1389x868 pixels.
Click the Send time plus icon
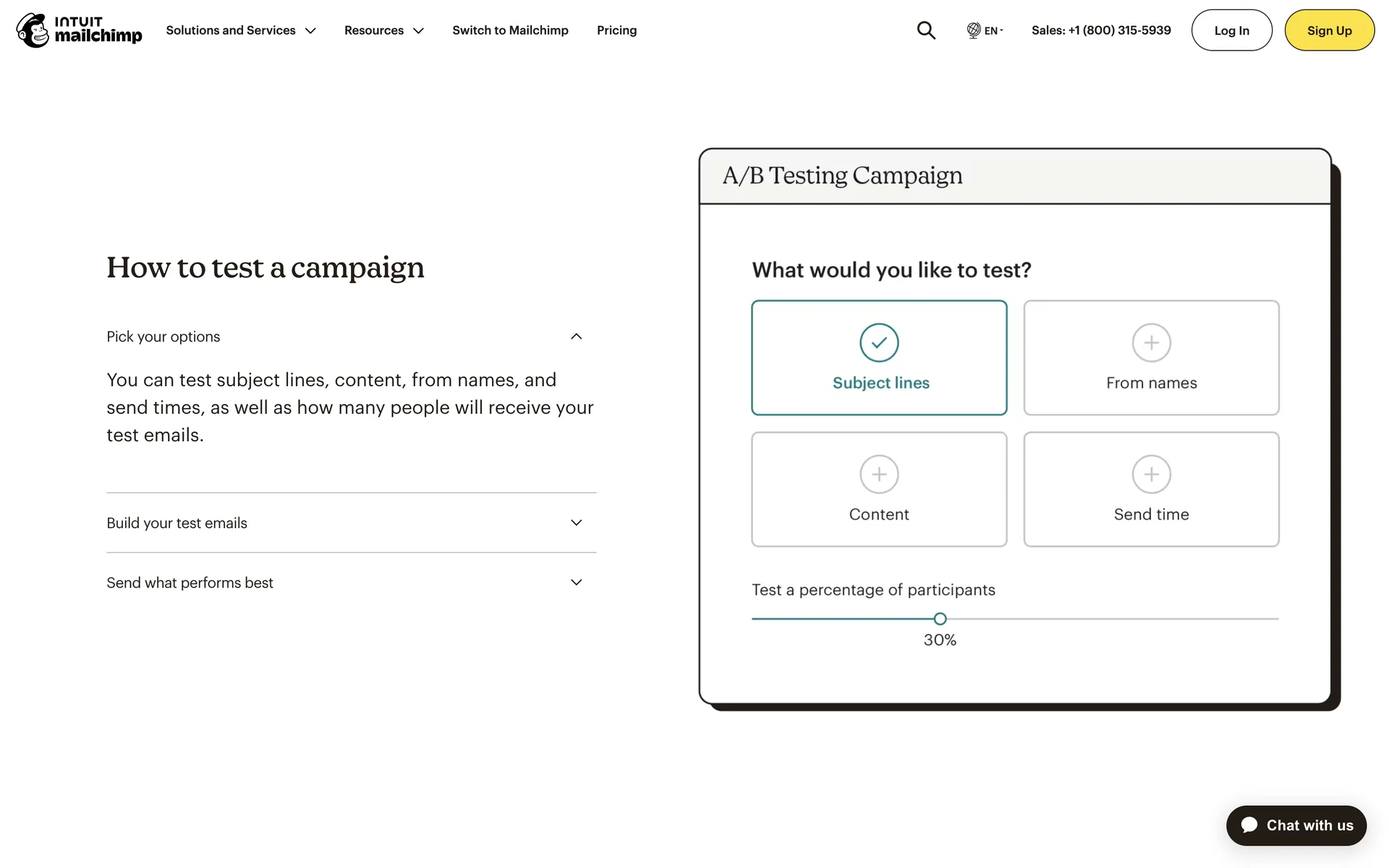(x=1151, y=475)
